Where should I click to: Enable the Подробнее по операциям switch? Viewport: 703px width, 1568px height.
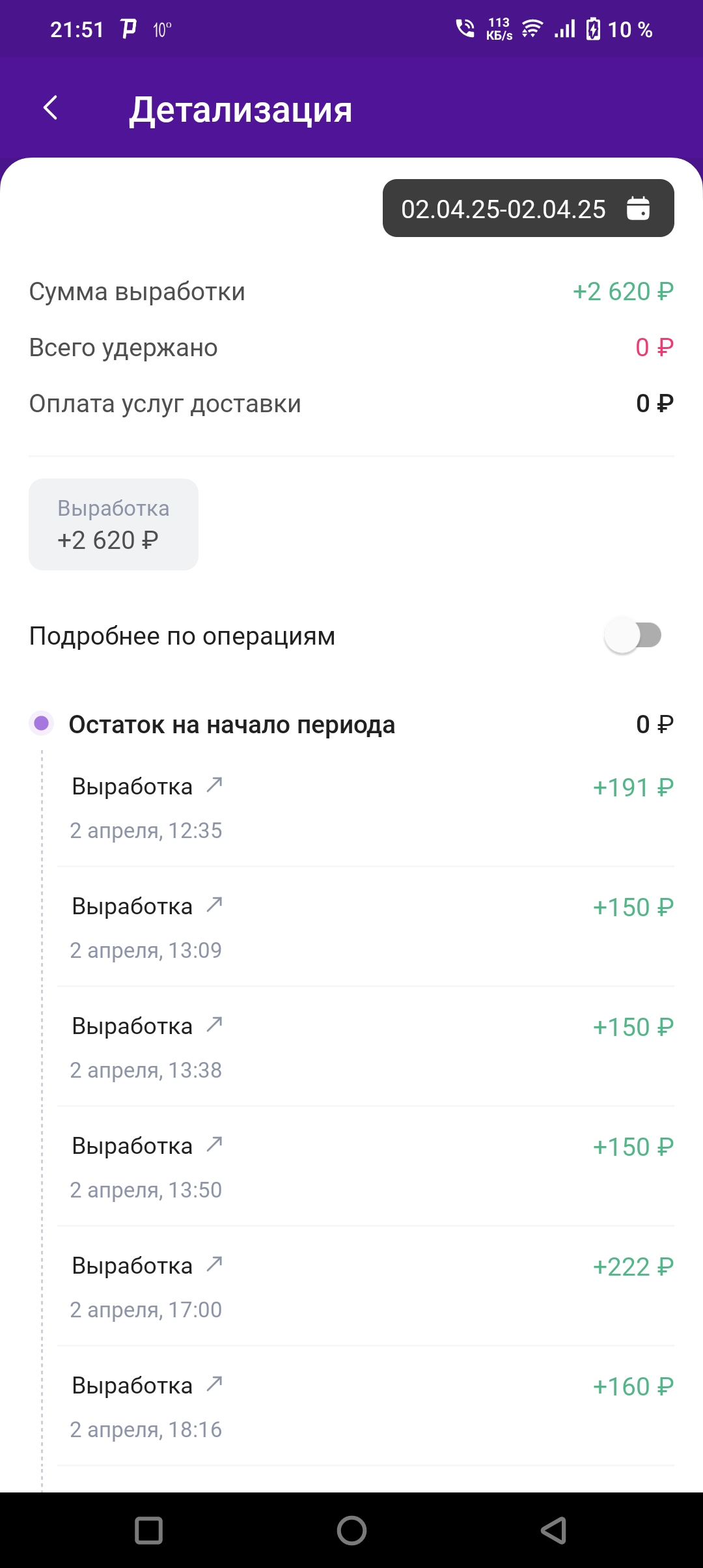[633, 635]
